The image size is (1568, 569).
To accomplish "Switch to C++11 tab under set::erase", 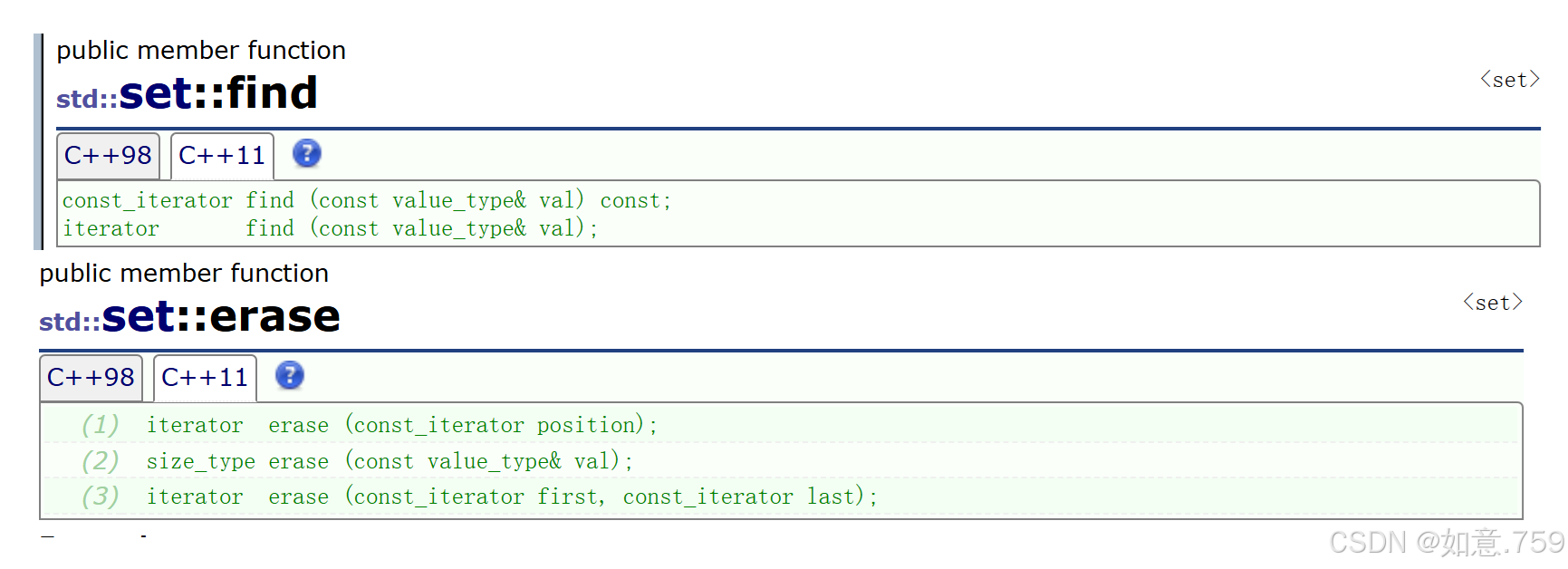I will 205,378.
